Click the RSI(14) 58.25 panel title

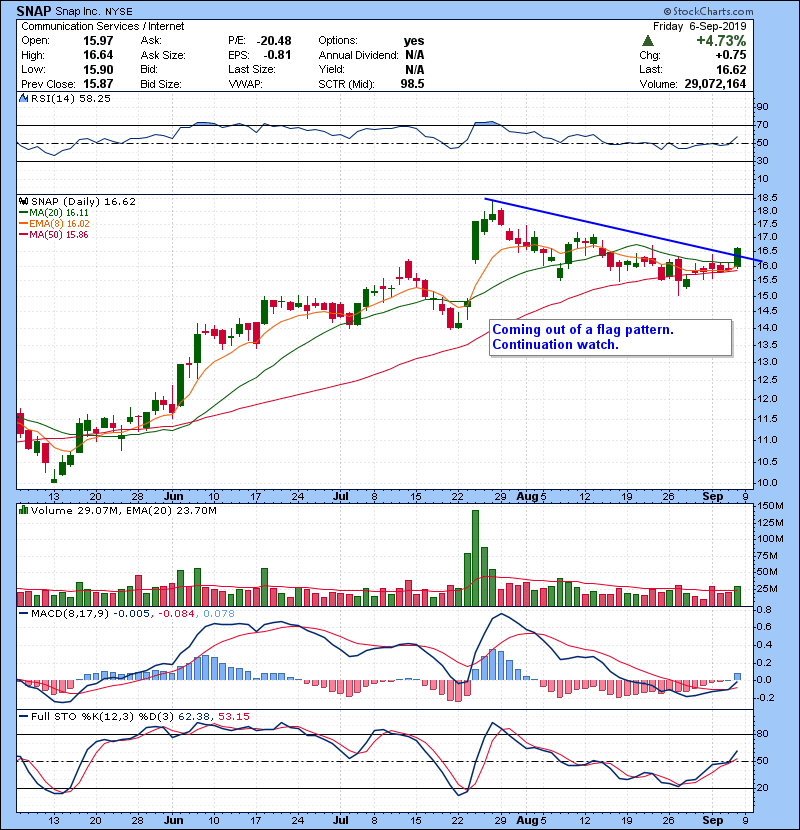70,98
